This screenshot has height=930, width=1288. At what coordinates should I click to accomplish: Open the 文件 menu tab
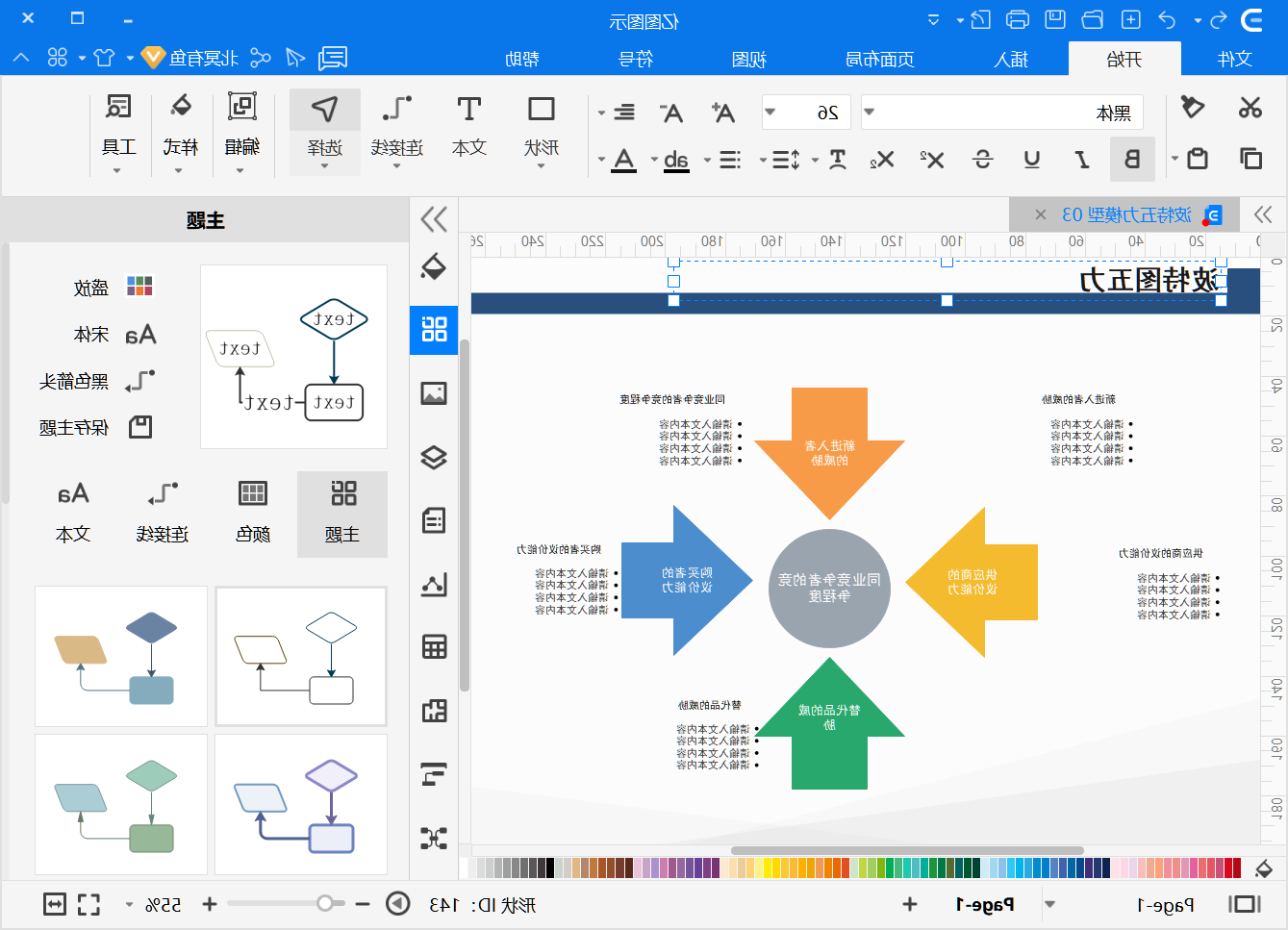(1234, 59)
